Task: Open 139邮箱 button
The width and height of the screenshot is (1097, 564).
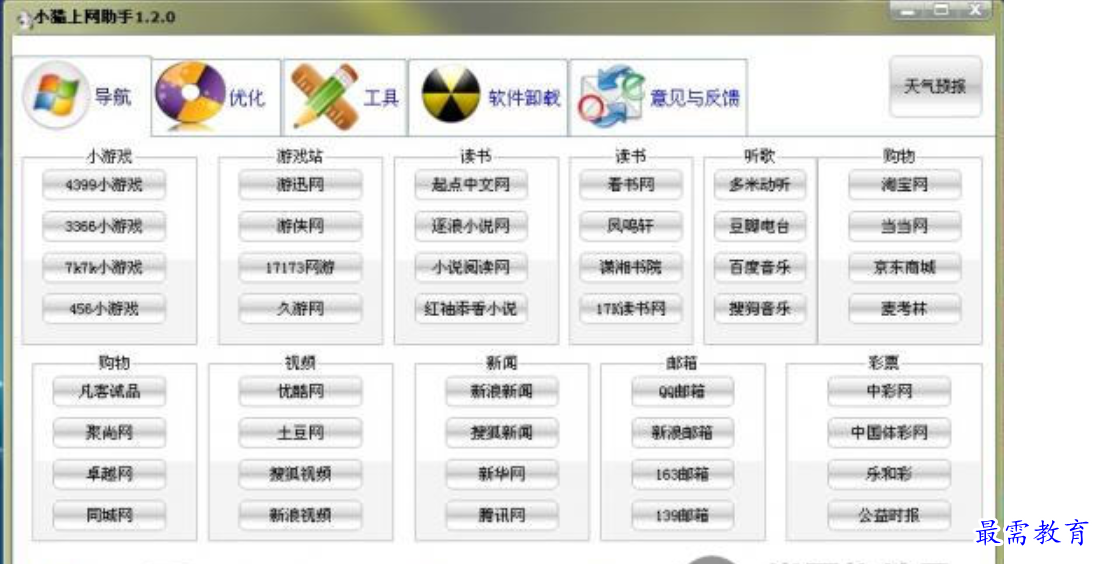Action: 682,515
